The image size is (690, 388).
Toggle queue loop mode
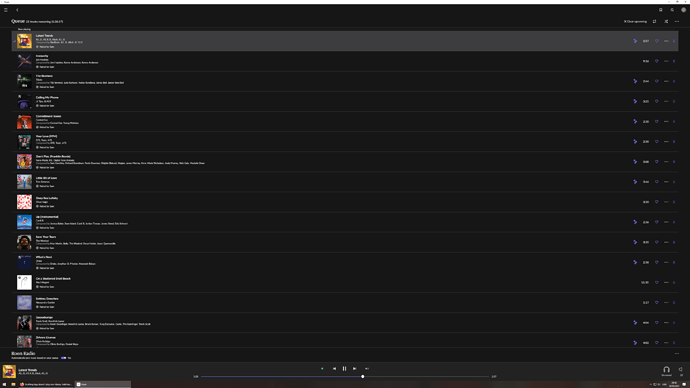[x=654, y=21]
